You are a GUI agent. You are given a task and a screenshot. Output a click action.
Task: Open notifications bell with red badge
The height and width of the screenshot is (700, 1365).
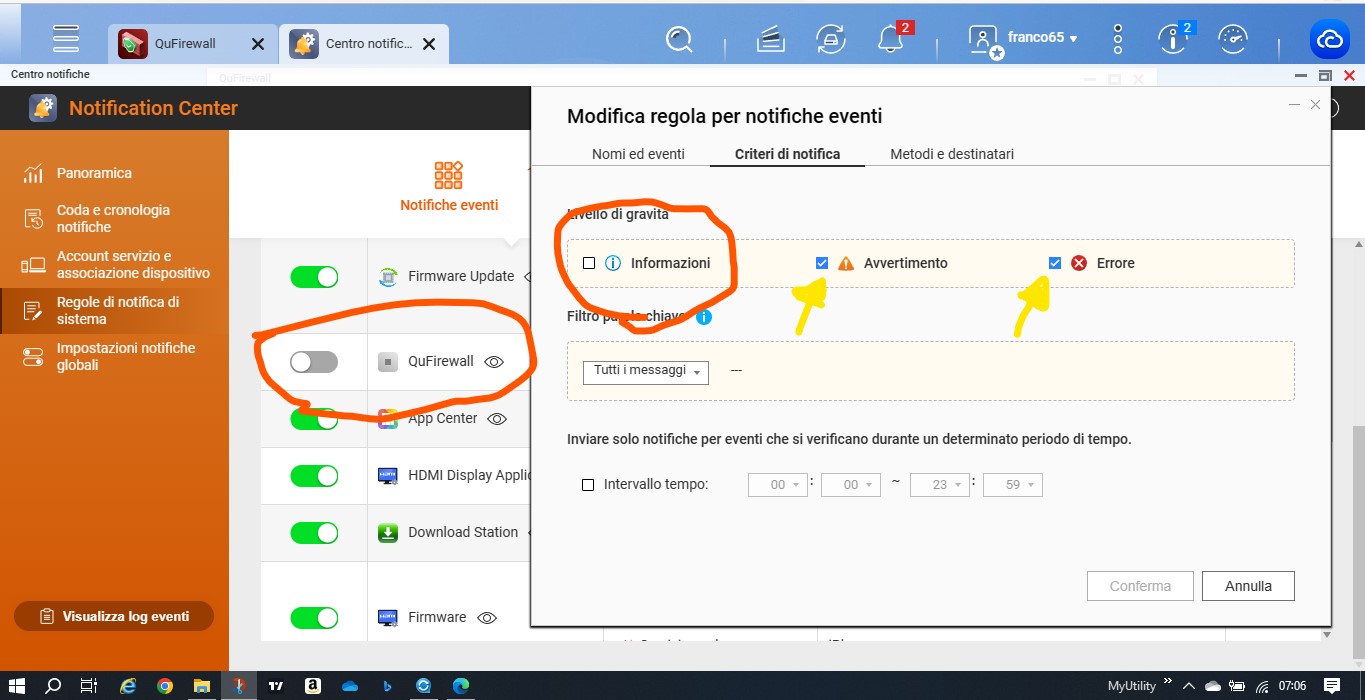pyautogui.click(x=889, y=39)
